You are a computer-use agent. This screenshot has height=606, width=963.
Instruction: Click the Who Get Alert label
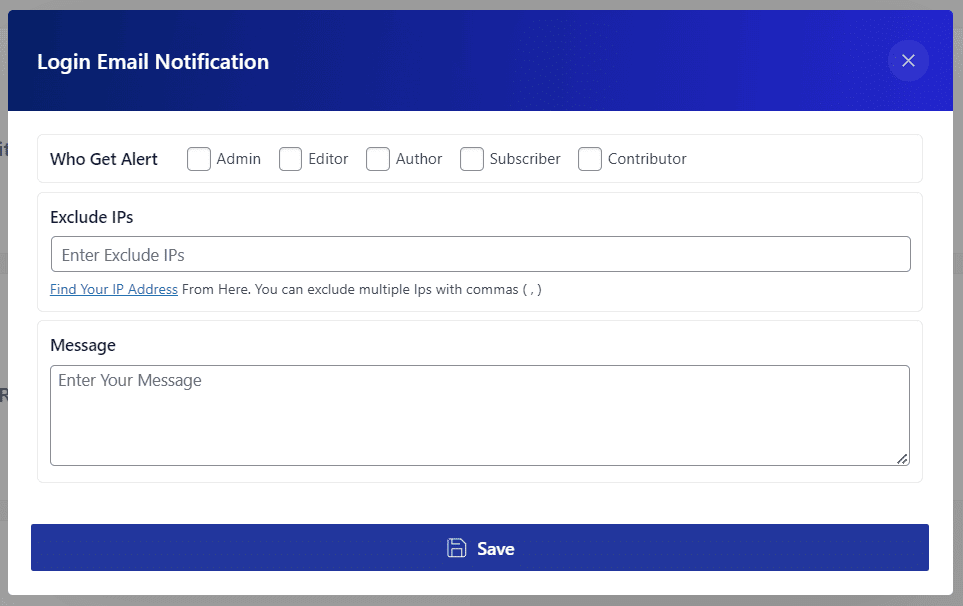104,159
